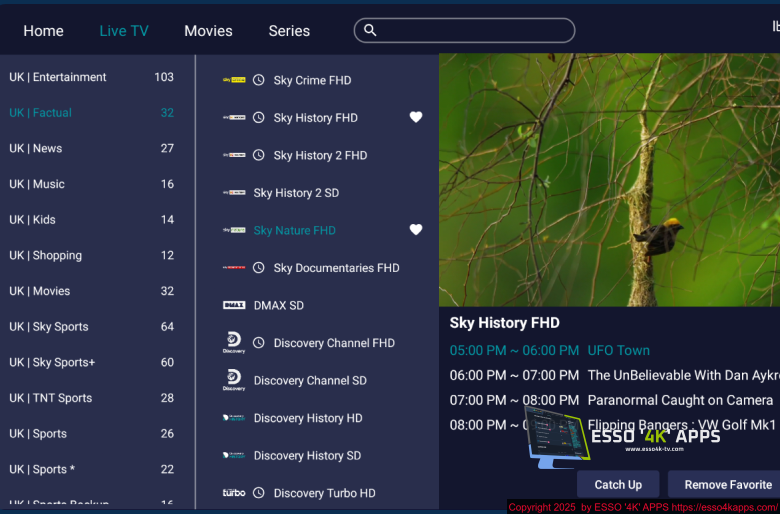Select the UK | News category
This screenshot has width=780, height=514.
pyautogui.click(x=92, y=148)
